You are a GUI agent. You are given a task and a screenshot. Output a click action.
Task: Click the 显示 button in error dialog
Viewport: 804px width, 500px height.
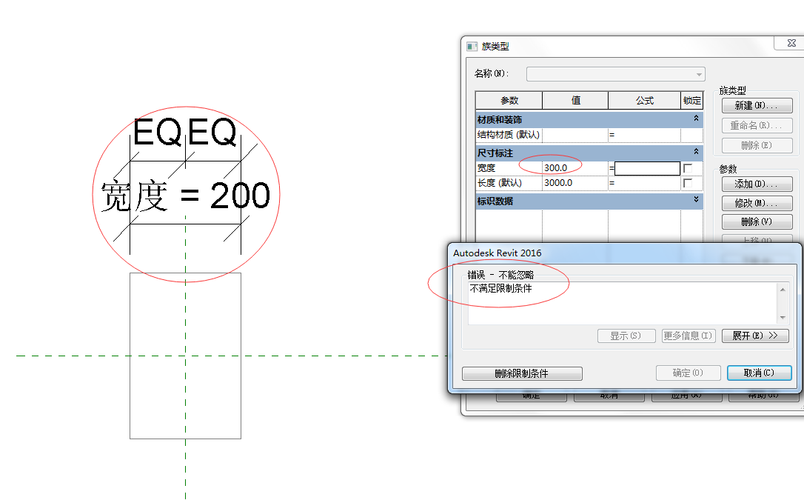626,336
